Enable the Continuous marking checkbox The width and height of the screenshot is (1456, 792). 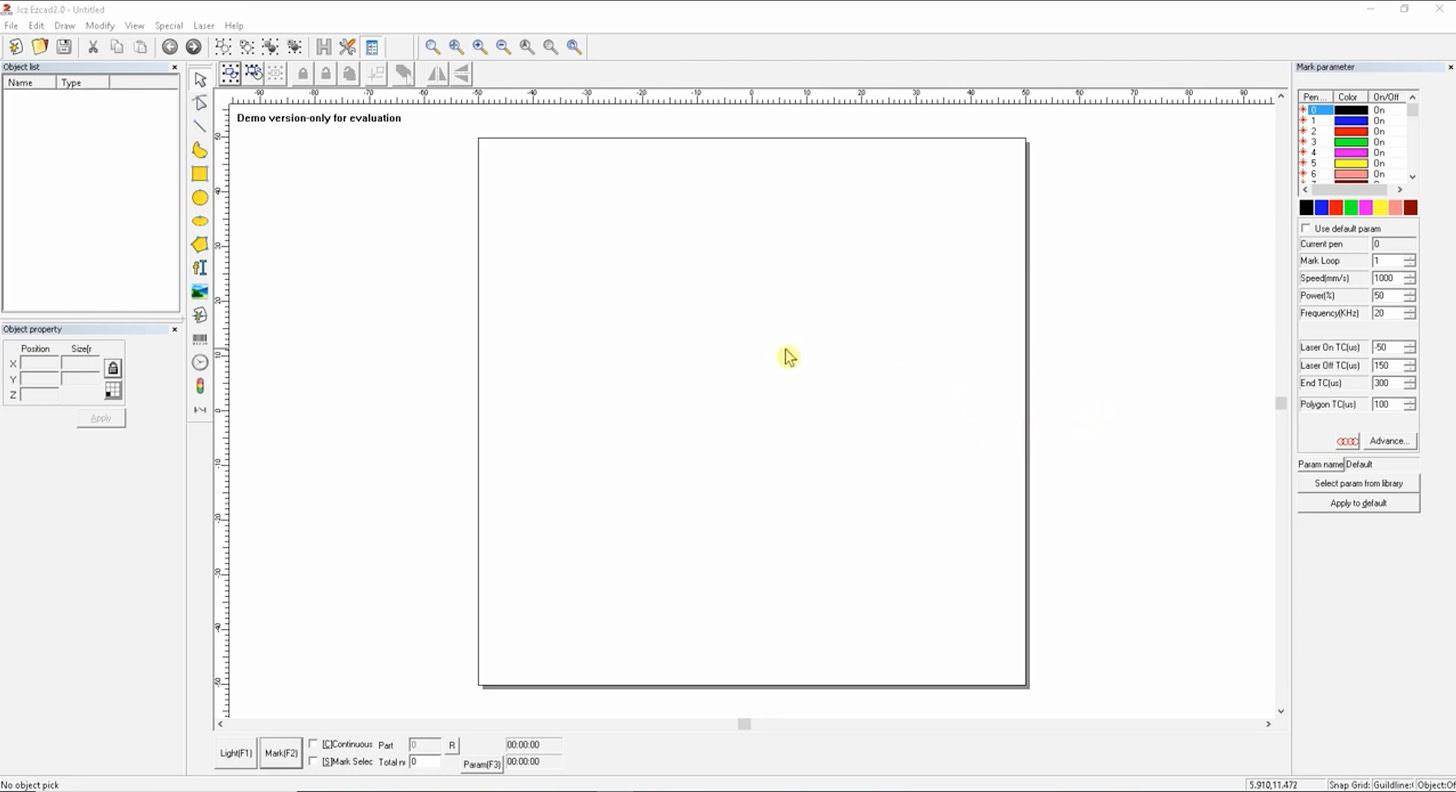tap(314, 744)
